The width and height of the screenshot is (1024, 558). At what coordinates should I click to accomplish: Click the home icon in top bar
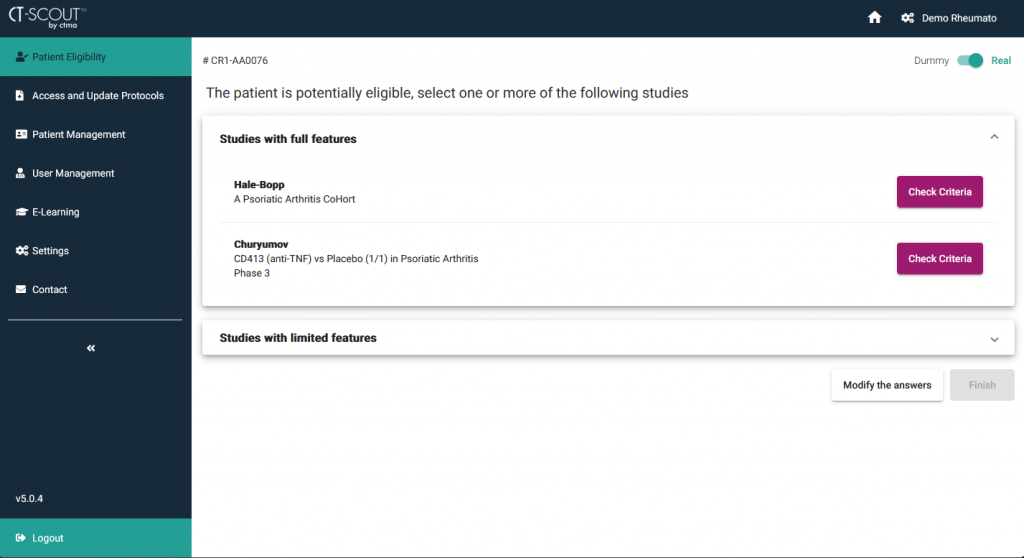(874, 18)
